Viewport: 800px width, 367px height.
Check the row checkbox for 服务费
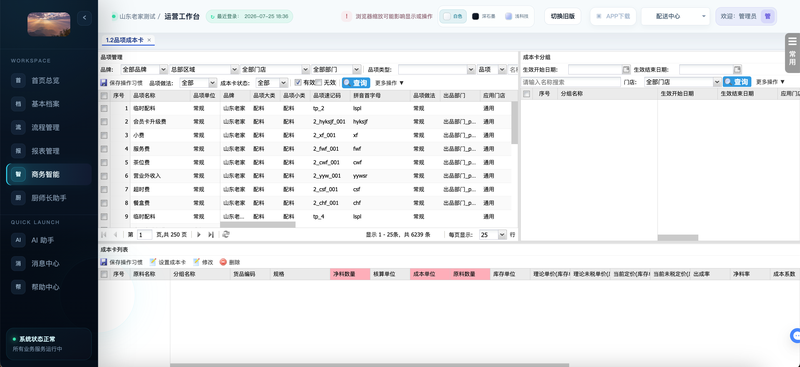(104, 149)
